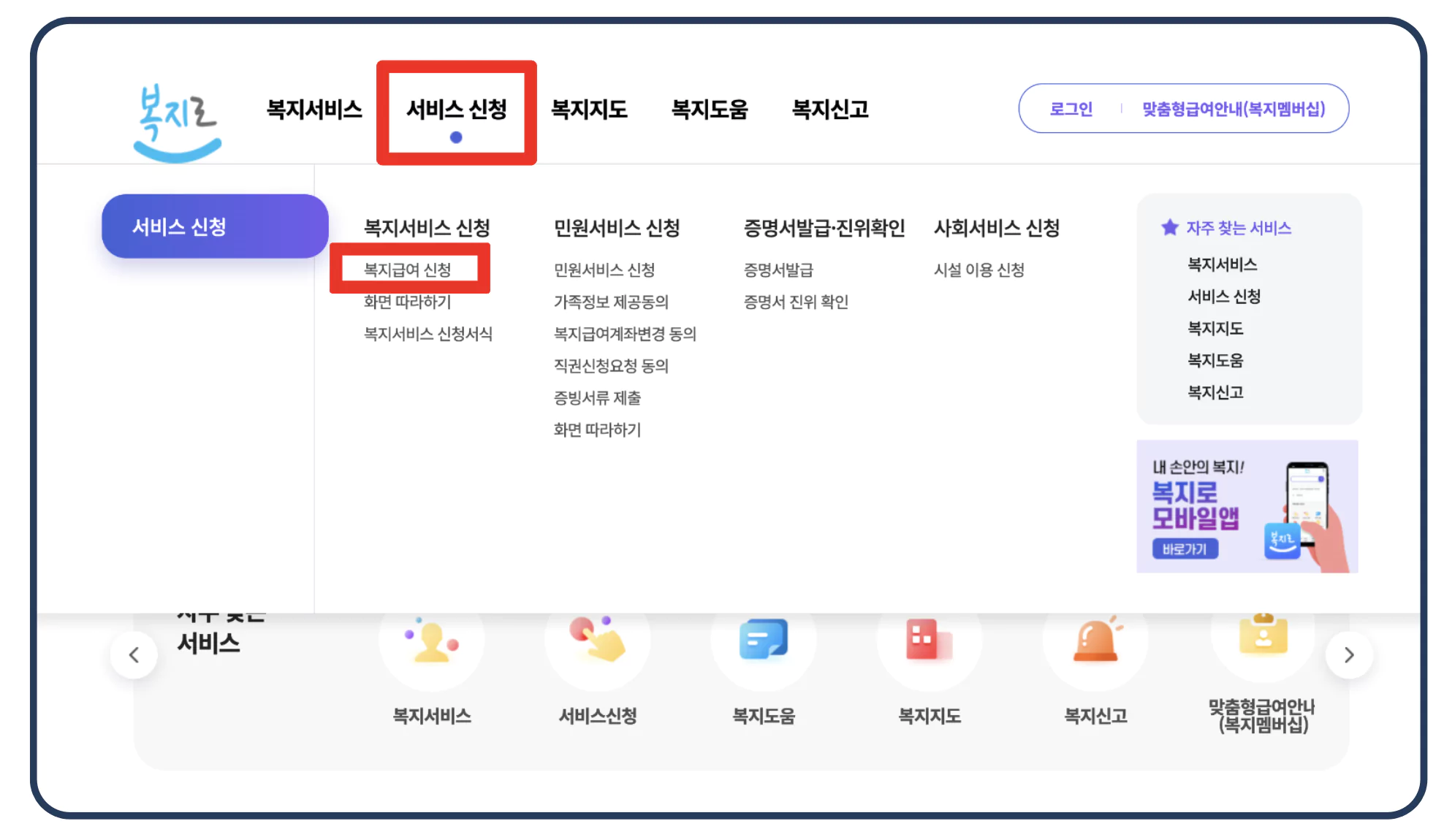Open the 복지도움 top menu
Screen dimensions: 1444x840
tap(710, 110)
